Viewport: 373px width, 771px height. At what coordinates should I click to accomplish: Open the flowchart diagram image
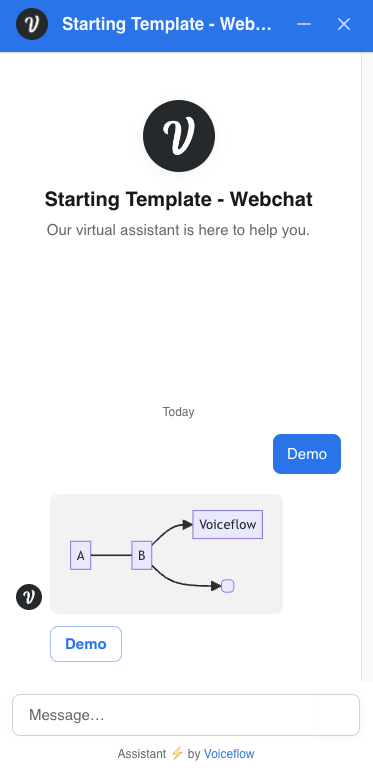[x=167, y=554]
